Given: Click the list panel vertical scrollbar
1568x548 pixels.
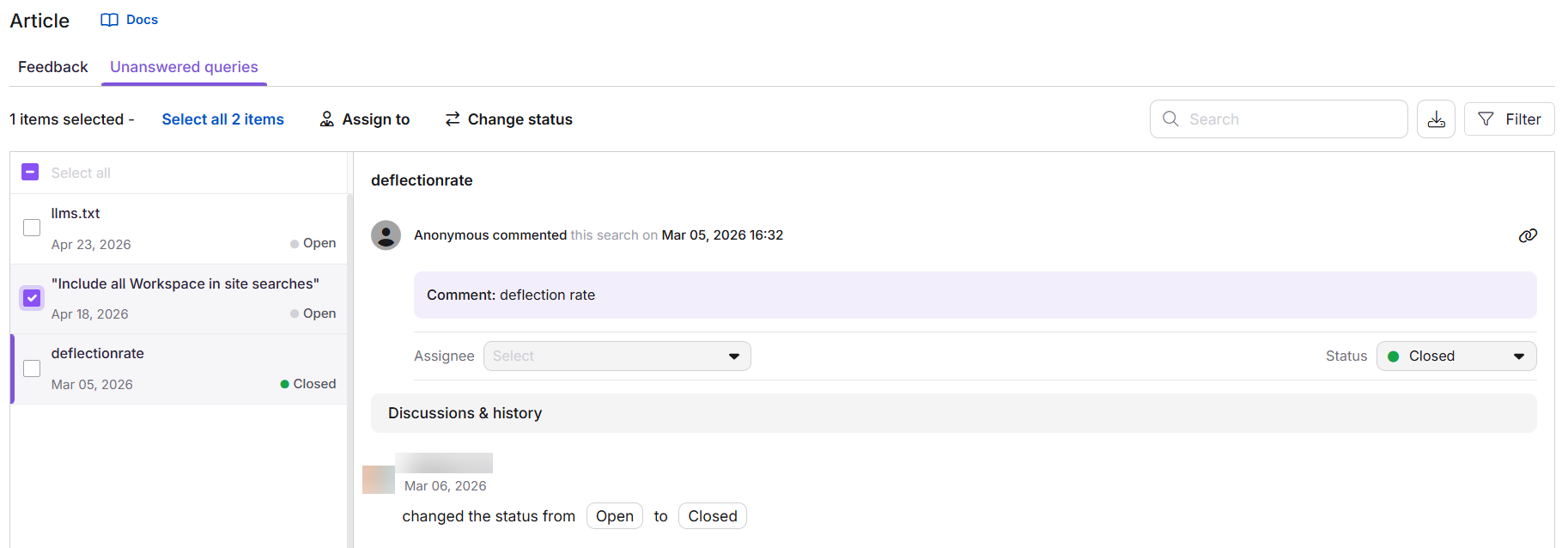Looking at the screenshot, I should click(x=349, y=369).
